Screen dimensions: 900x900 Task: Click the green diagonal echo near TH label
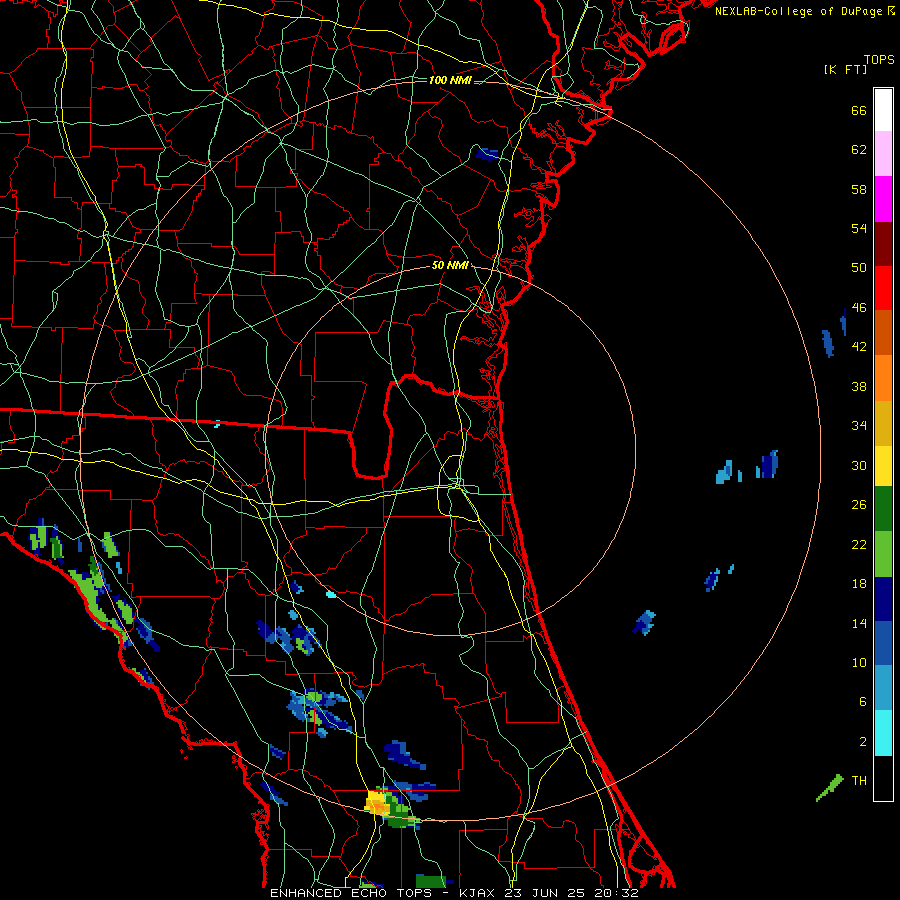click(830, 788)
